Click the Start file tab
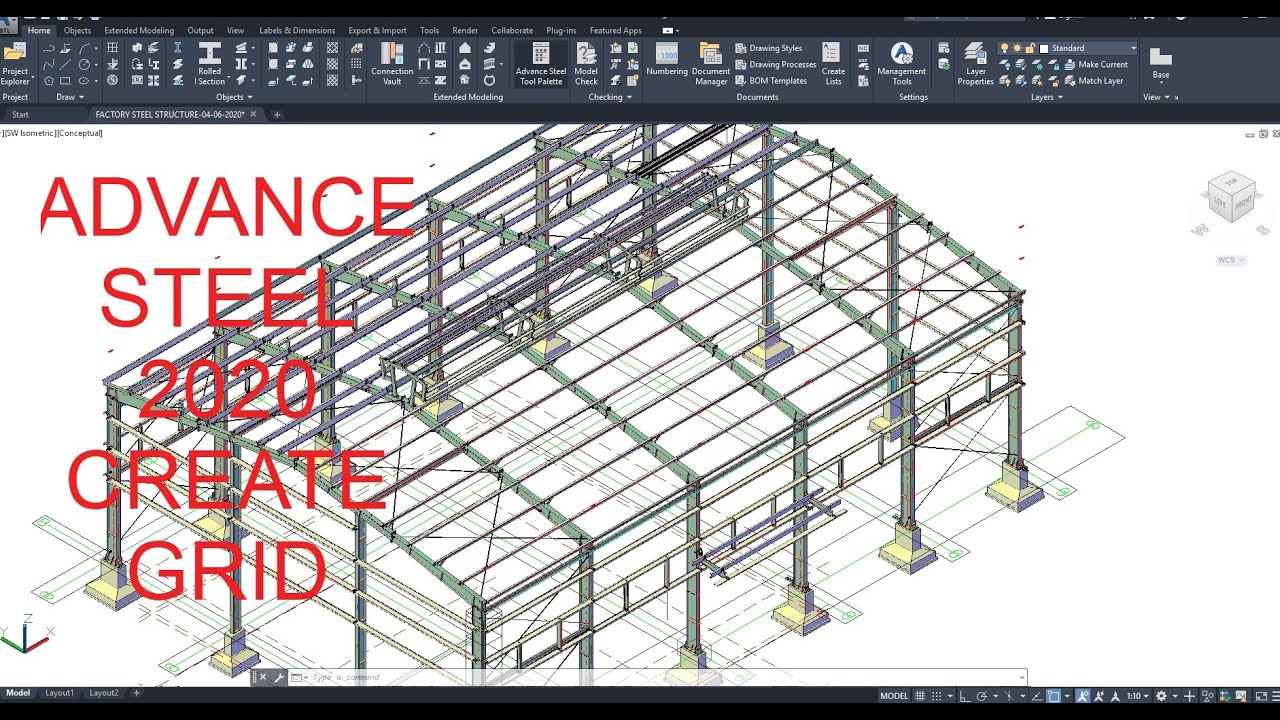Image resolution: width=1280 pixels, height=720 pixels. (x=20, y=115)
